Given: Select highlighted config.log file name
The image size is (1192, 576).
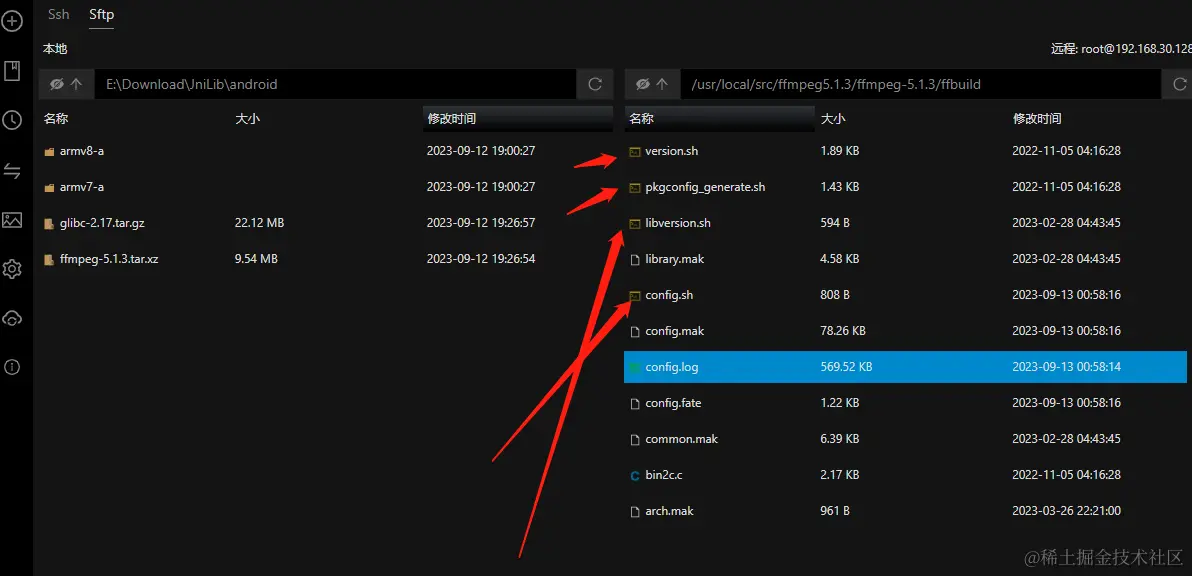Looking at the screenshot, I should 672,367.
